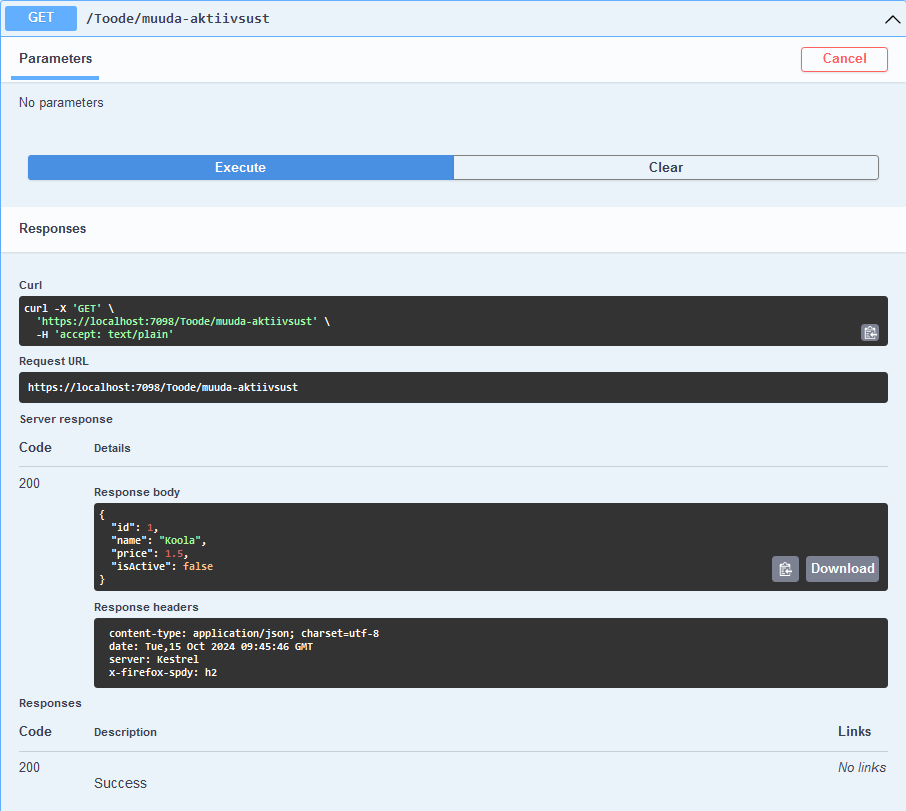Click the Cancel button
Screen dimensions: 906x811
click(x=844, y=59)
